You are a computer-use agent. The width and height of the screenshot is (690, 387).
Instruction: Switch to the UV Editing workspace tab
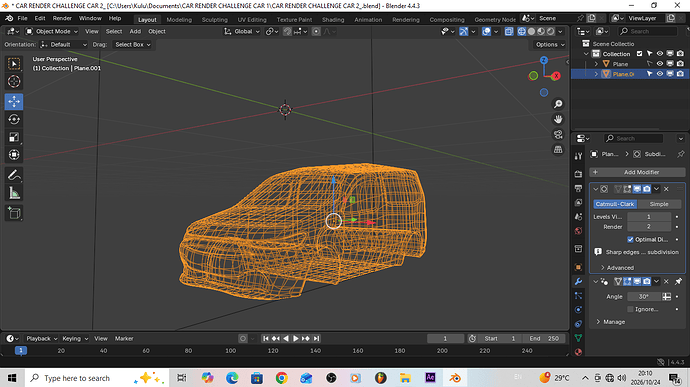252,19
